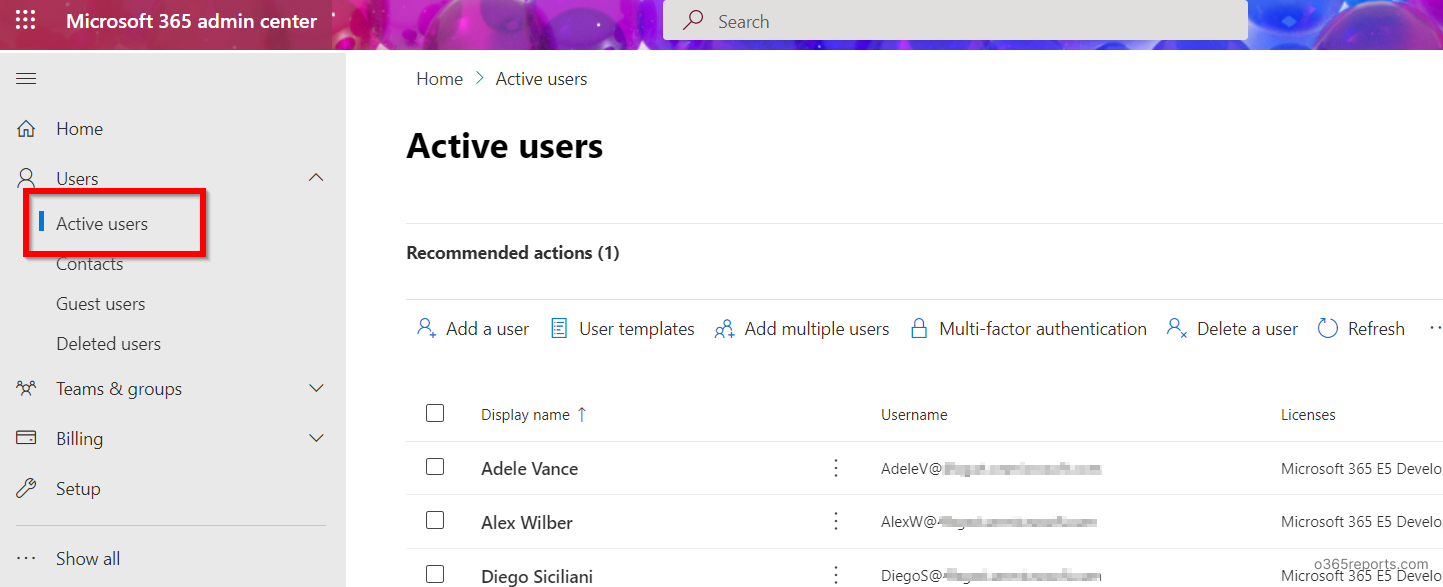This screenshot has width=1443, height=587.
Task: Click the Delete a user button
Action: tap(1232, 328)
